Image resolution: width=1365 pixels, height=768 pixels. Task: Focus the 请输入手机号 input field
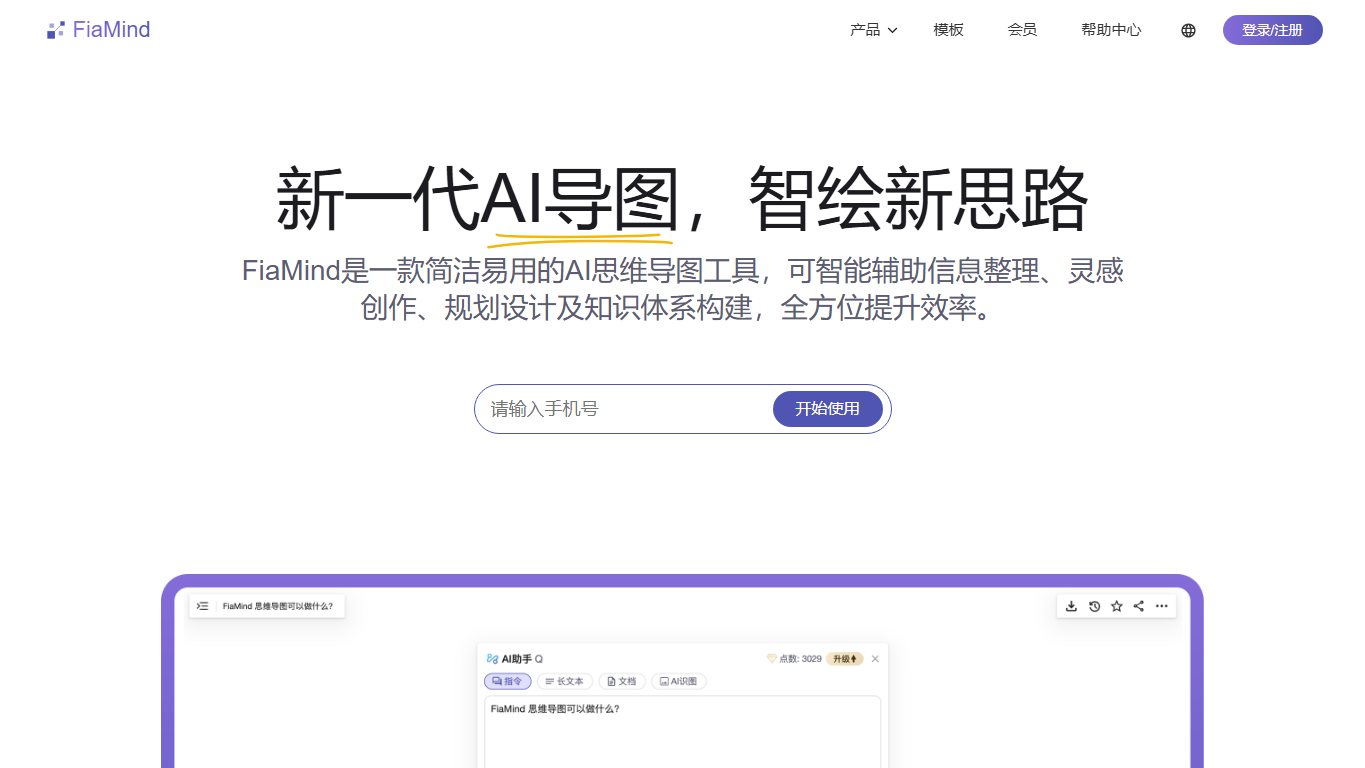[x=627, y=409]
